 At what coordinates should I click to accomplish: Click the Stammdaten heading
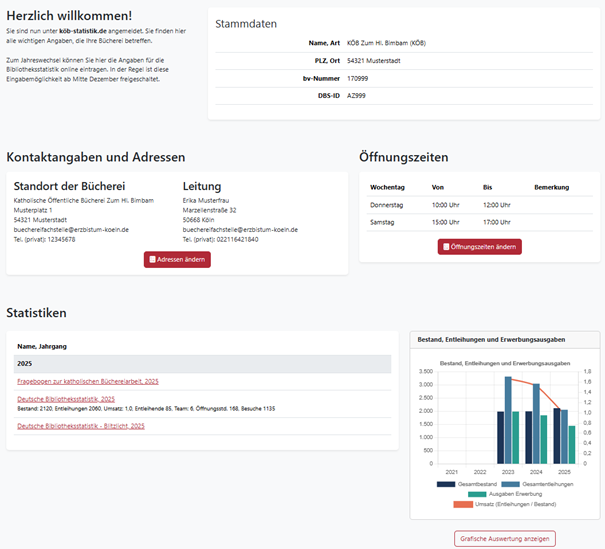pyautogui.click(x=246, y=24)
